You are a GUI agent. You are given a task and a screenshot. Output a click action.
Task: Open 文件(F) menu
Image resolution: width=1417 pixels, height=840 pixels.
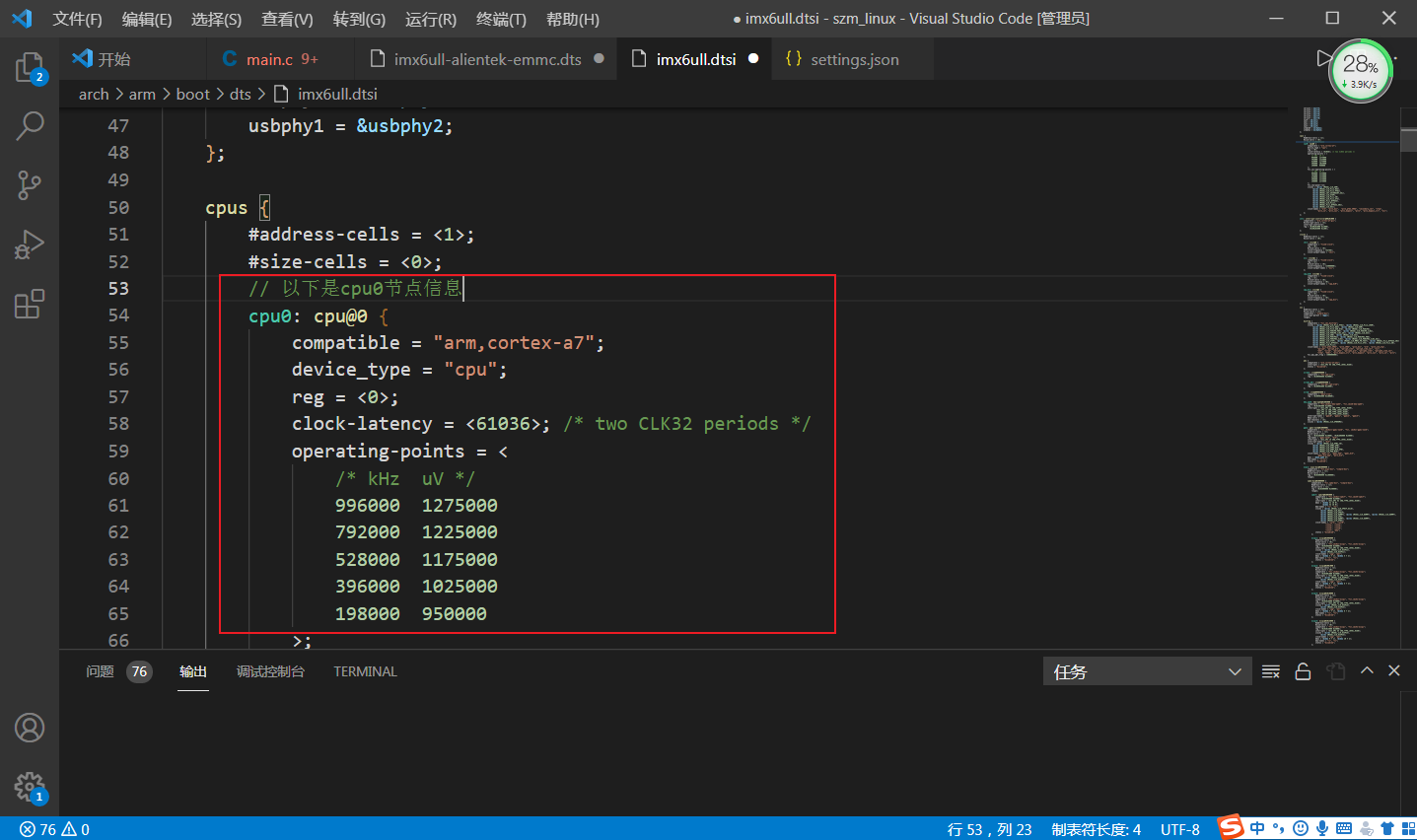point(77,19)
